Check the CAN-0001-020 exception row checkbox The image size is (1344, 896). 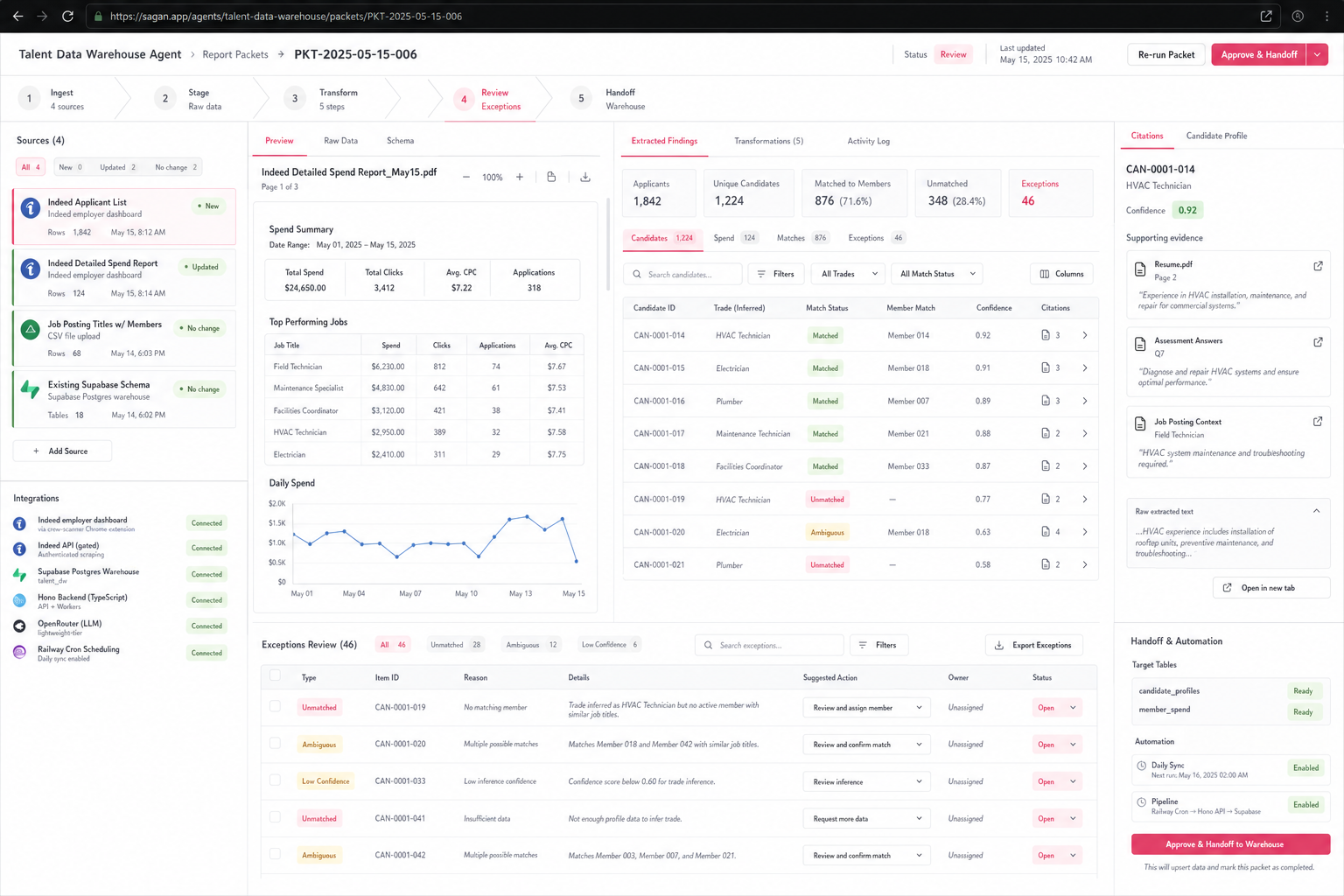[x=275, y=743]
